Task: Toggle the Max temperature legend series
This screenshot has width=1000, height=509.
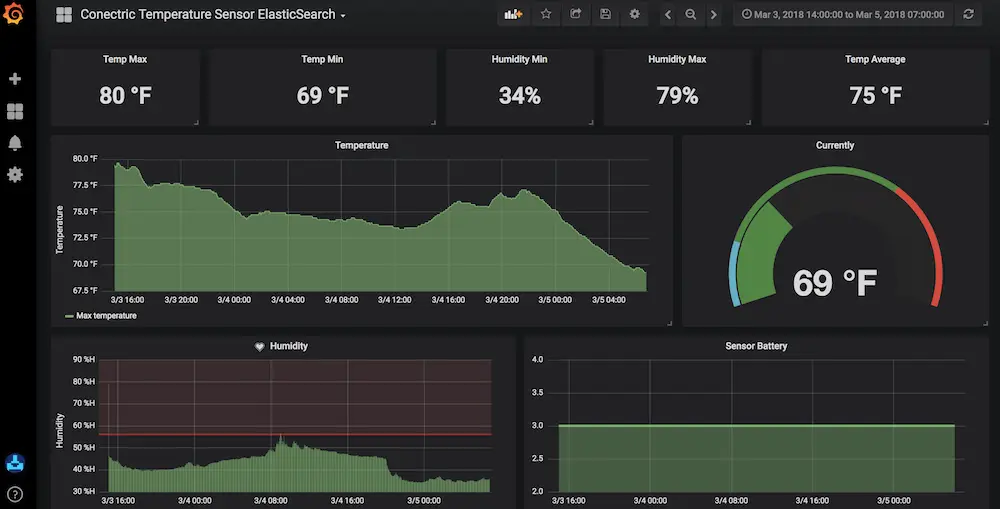Action: (x=106, y=316)
